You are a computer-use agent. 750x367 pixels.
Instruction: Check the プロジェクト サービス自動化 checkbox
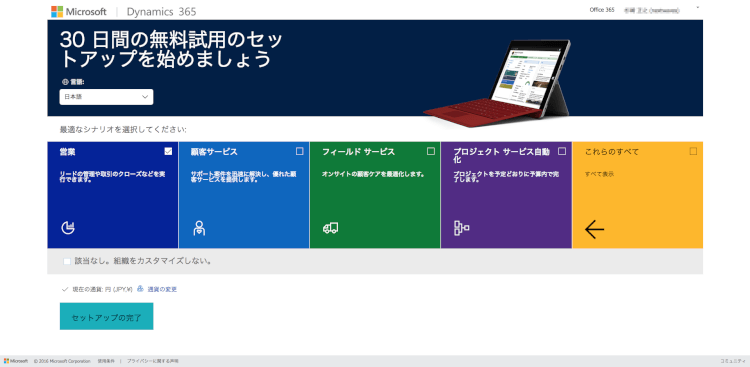point(562,151)
